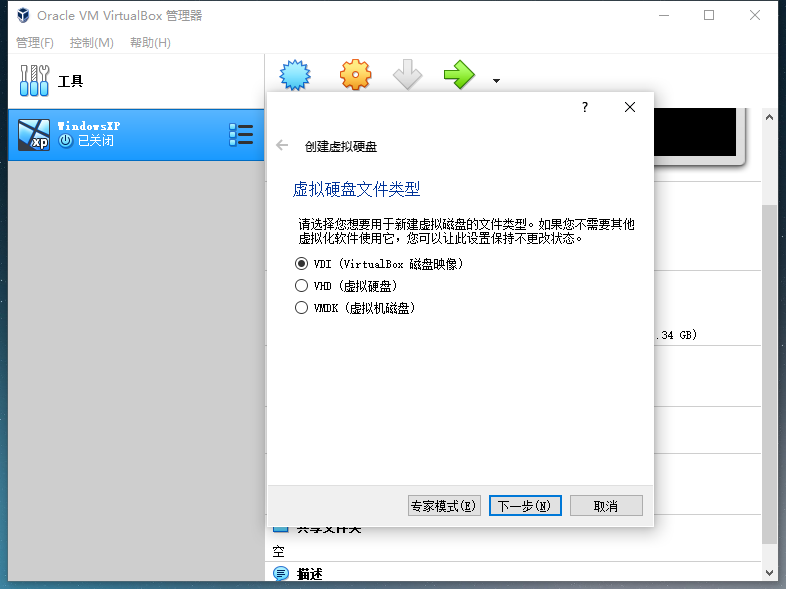Image resolution: width=786 pixels, height=589 pixels.
Task: Click the 虚拟硬盘文件类型 heading
Action: 356,189
